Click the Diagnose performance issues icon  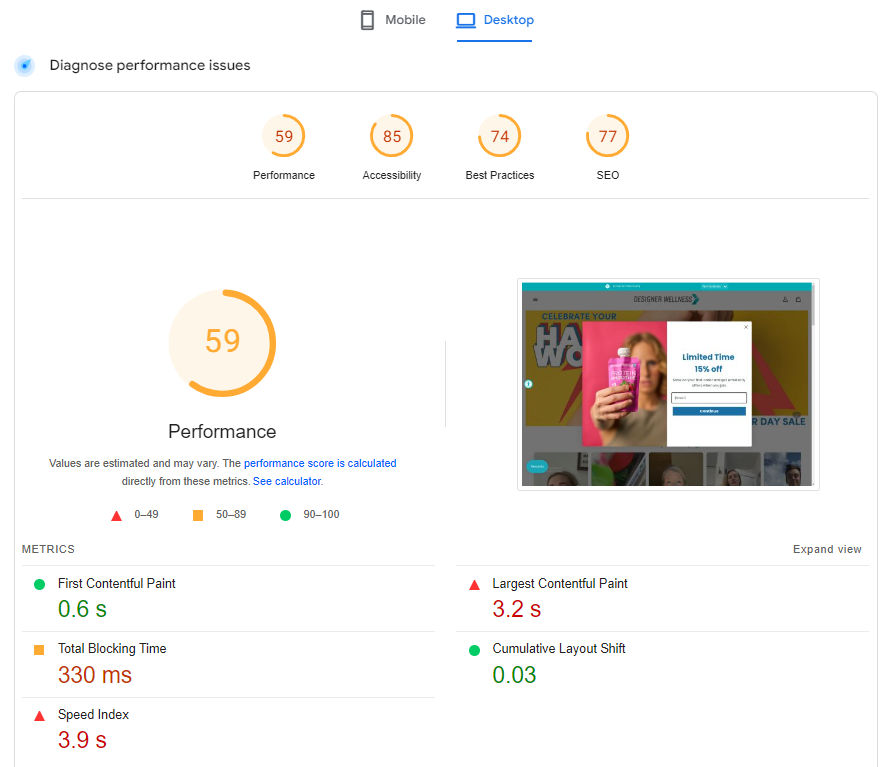click(x=25, y=66)
